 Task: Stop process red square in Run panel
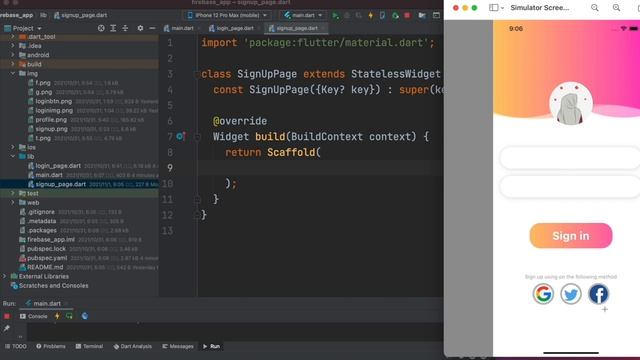tap(7, 316)
